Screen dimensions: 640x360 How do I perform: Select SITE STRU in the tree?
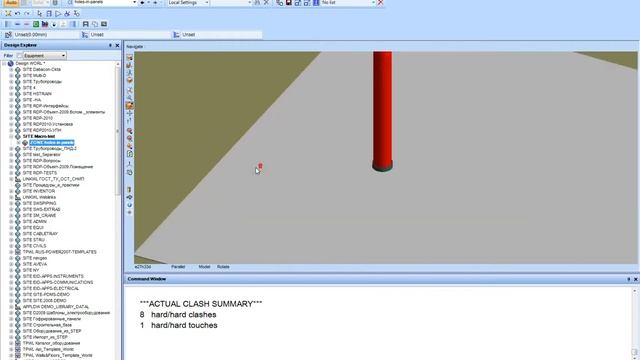pos(33,240)
